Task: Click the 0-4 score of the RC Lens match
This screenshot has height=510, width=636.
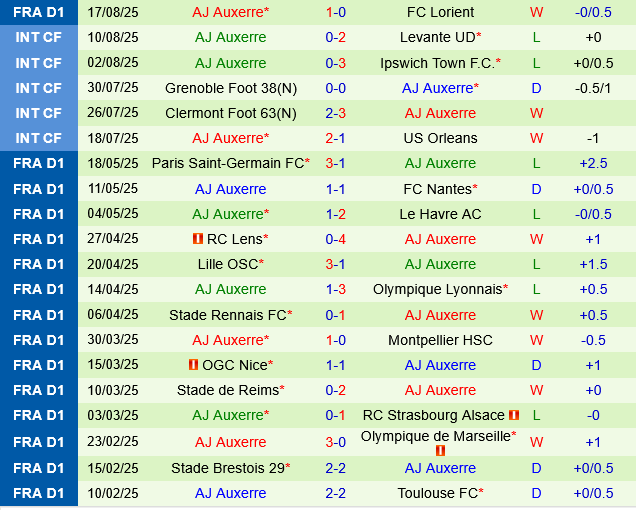Action: coord(336,239)
